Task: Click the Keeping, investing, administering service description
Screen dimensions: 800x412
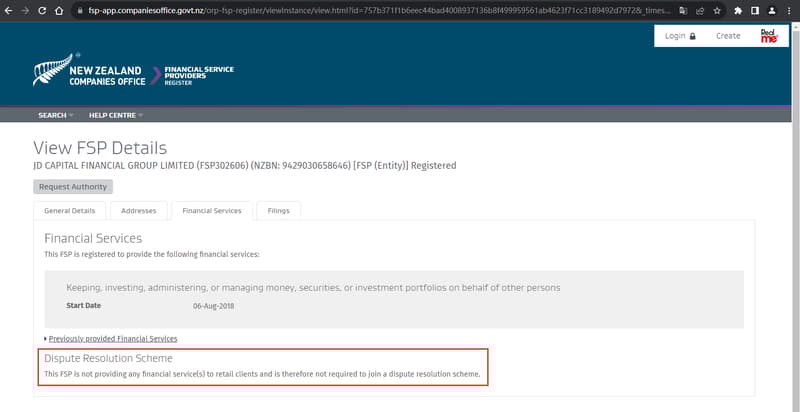Action: point(313,288)
